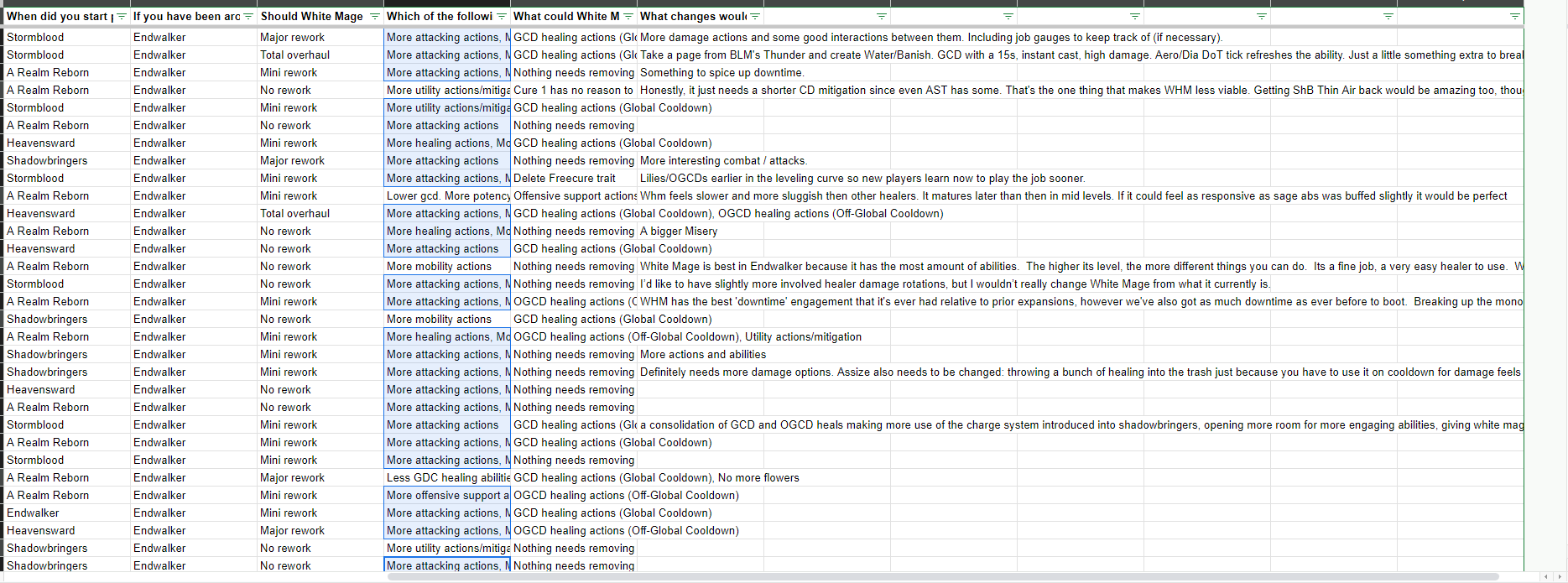Select 'Stormblood' in the 'Delete Freecure trait' row
The width and height of the screenshot is (1568, 583).
click(67, 178)
